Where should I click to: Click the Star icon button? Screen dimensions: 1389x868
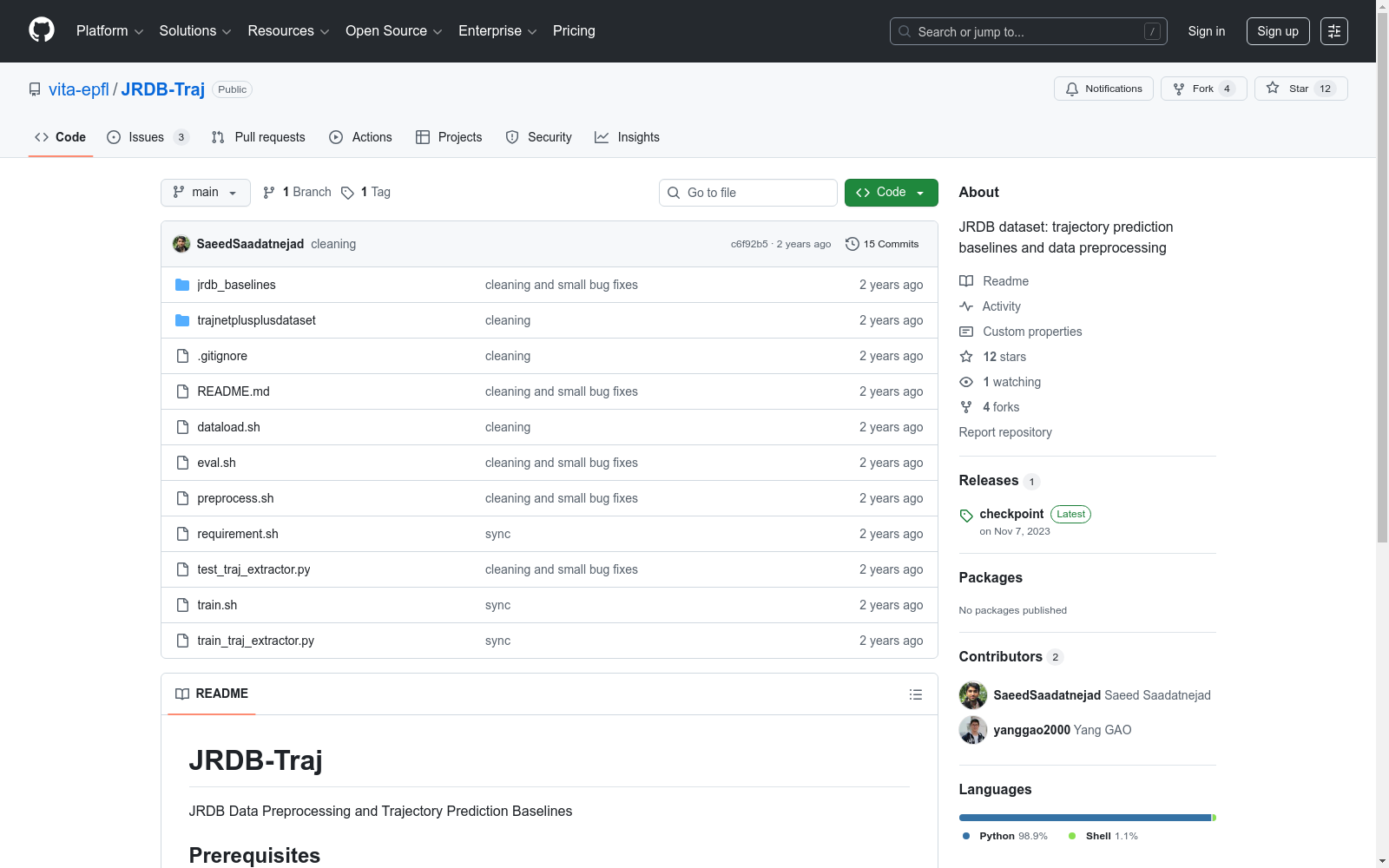(1273, 88)
